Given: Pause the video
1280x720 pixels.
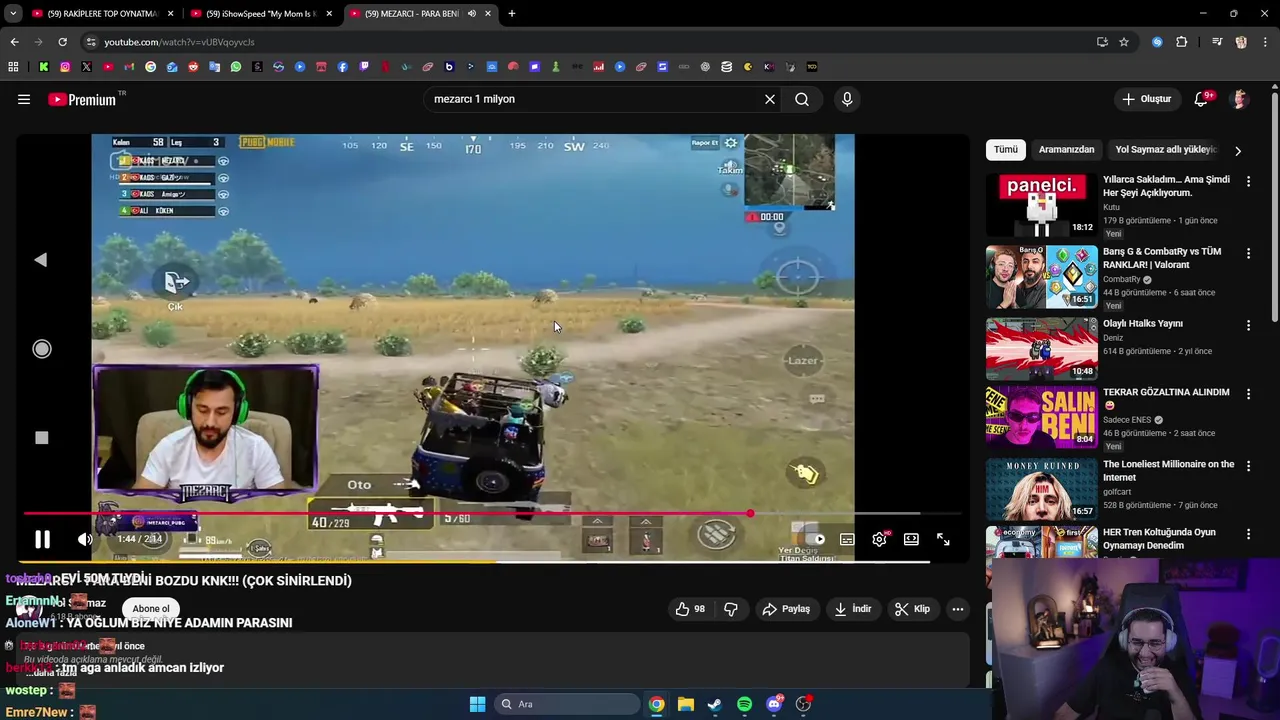Looking at the screenshot, I should tap(42, 540).
